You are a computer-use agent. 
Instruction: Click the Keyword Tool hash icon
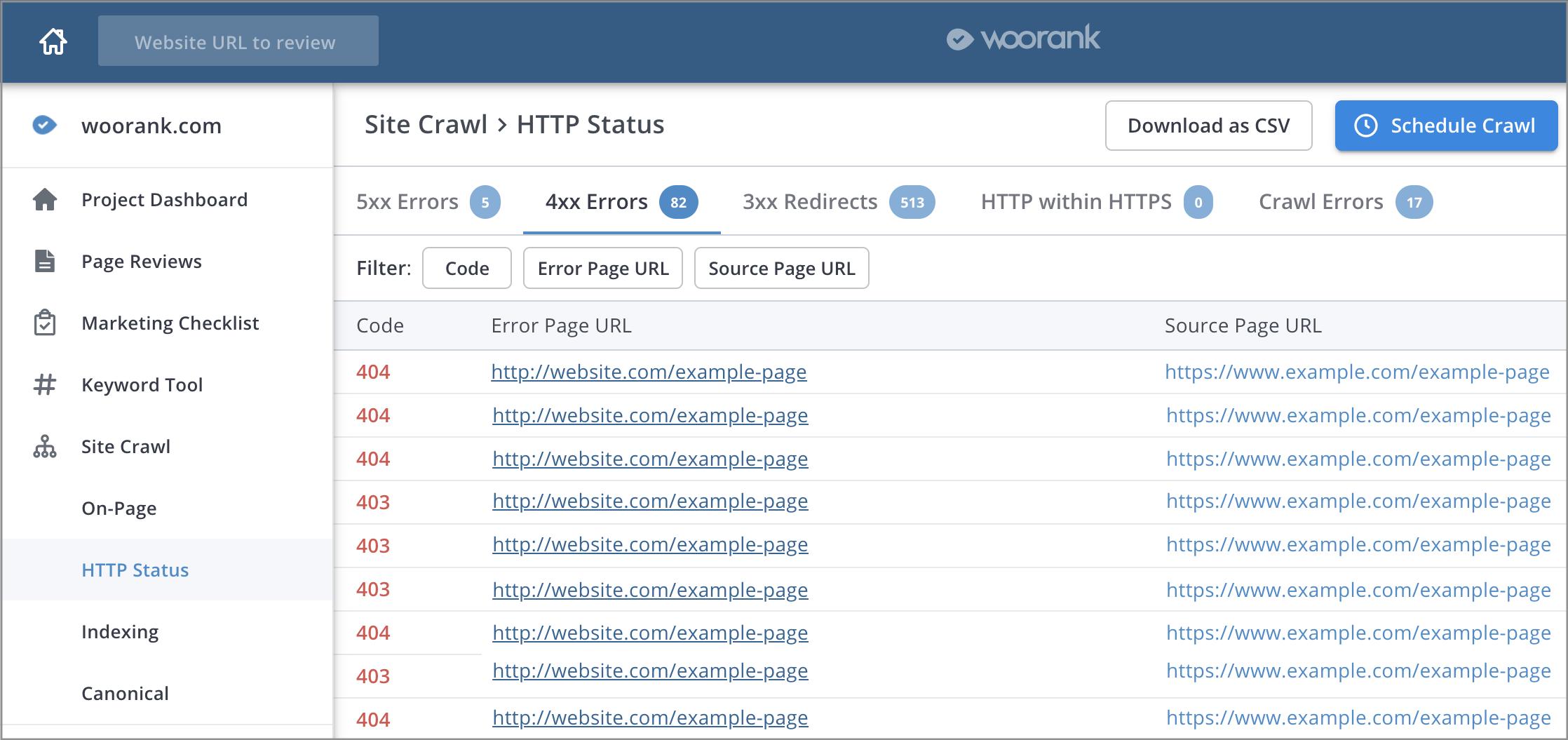click(45, 384)
